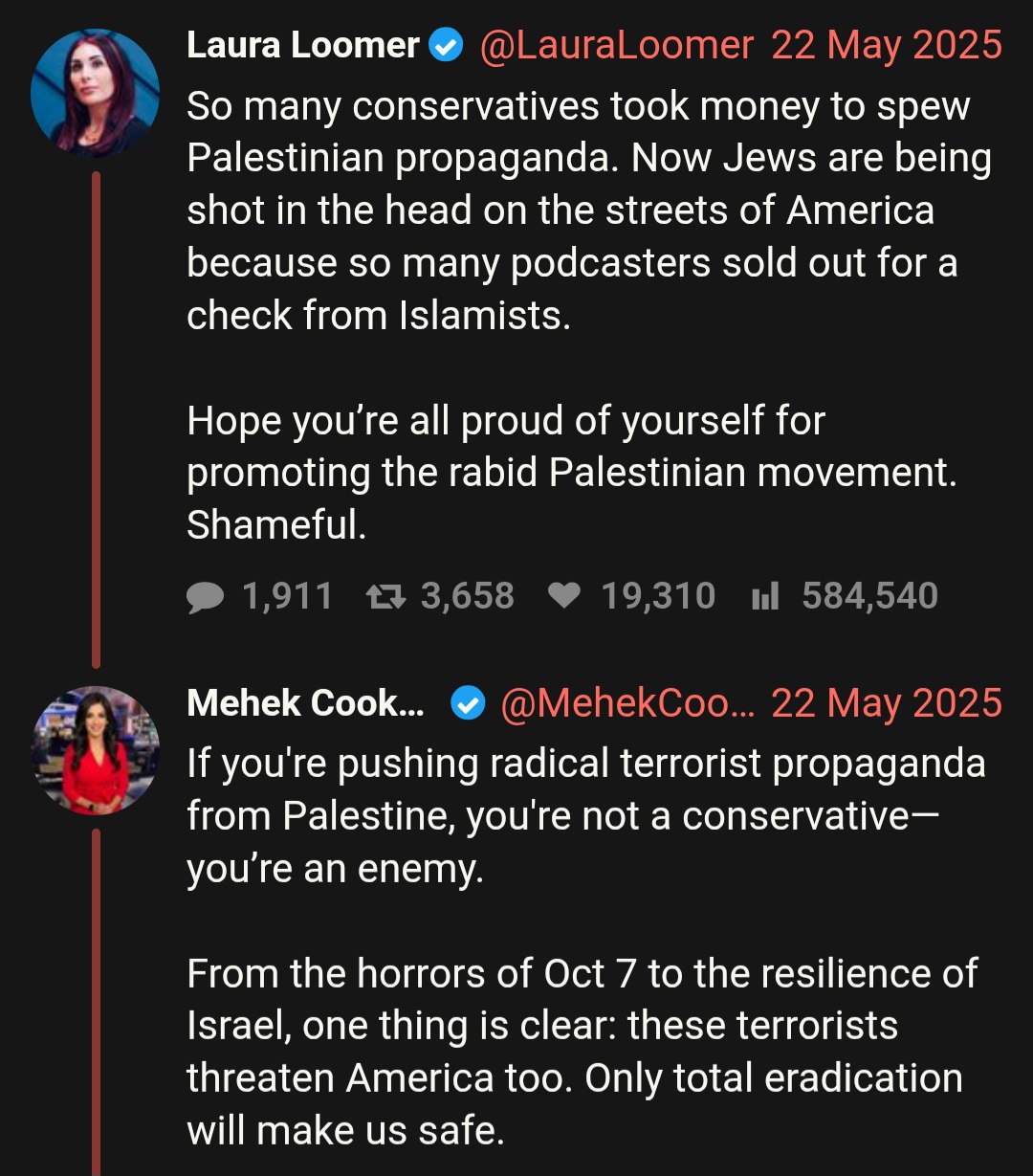Click Mehek Cooke's verified blue badge
The image size is (1033, 1176).
coord(468,704)
